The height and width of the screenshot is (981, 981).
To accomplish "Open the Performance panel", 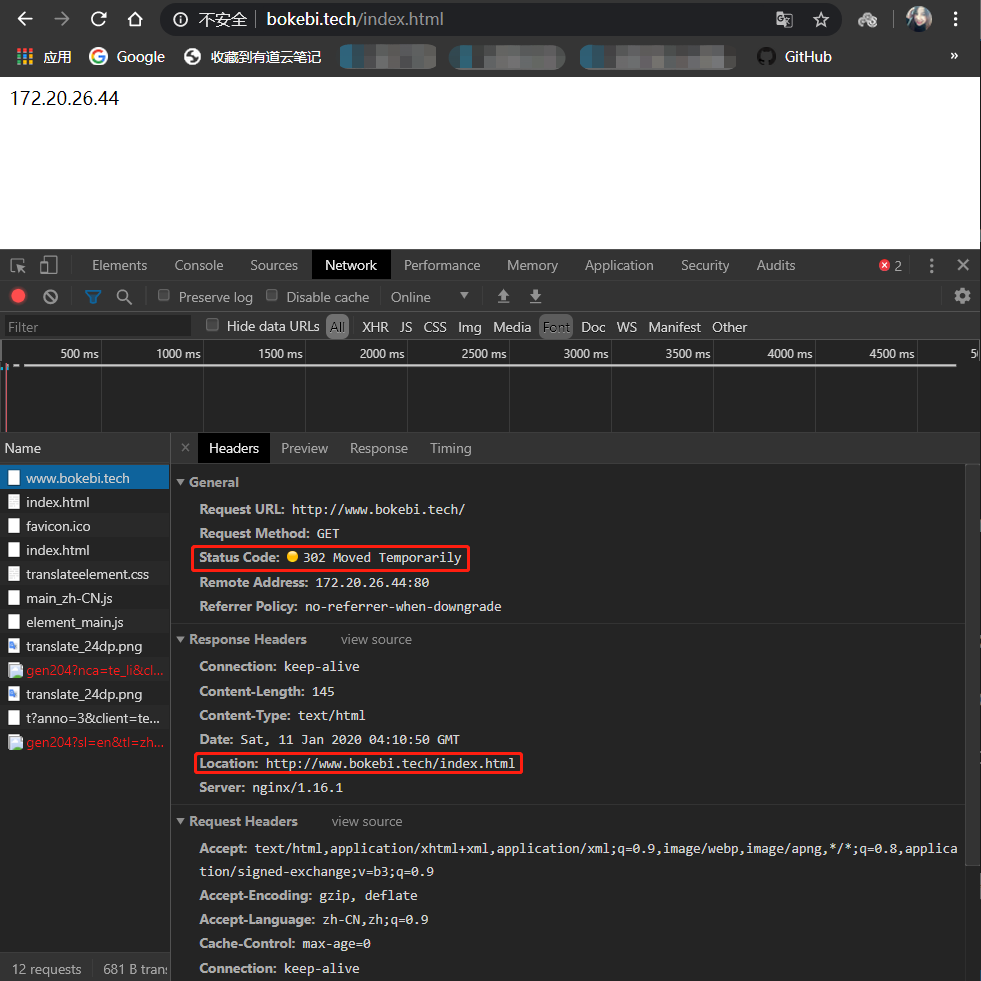I will (x=442, y=265).
